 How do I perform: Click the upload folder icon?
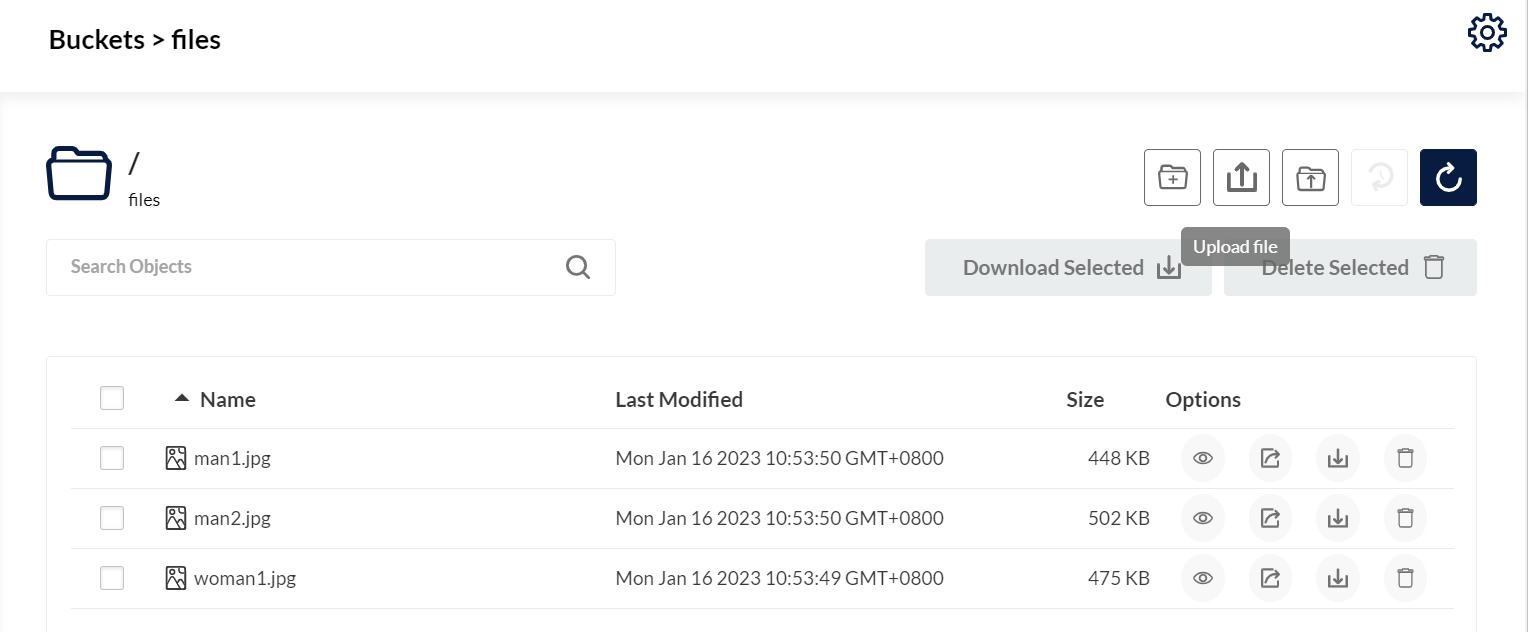1310,178
